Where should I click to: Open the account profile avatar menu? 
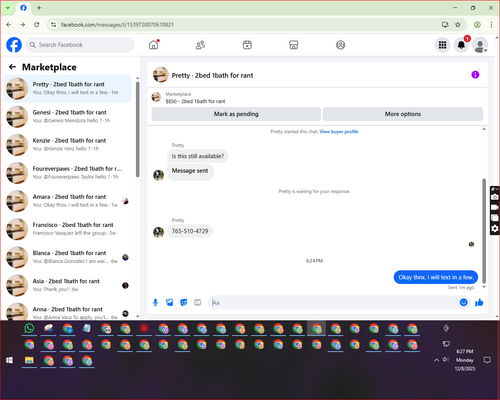(x=480, y=45)
